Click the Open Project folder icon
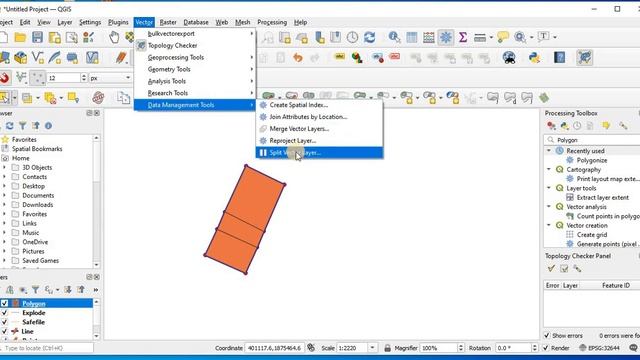640x360 pixels. point(20,38)
